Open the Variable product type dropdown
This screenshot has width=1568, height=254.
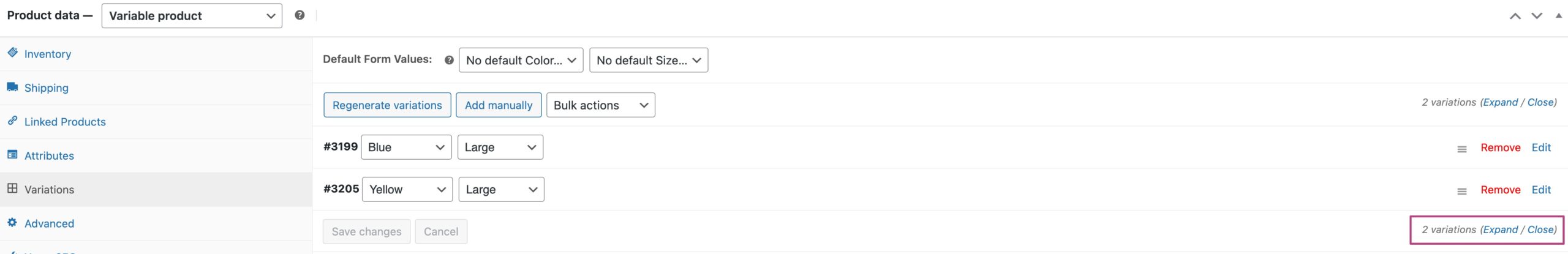[x=192, y=16]
